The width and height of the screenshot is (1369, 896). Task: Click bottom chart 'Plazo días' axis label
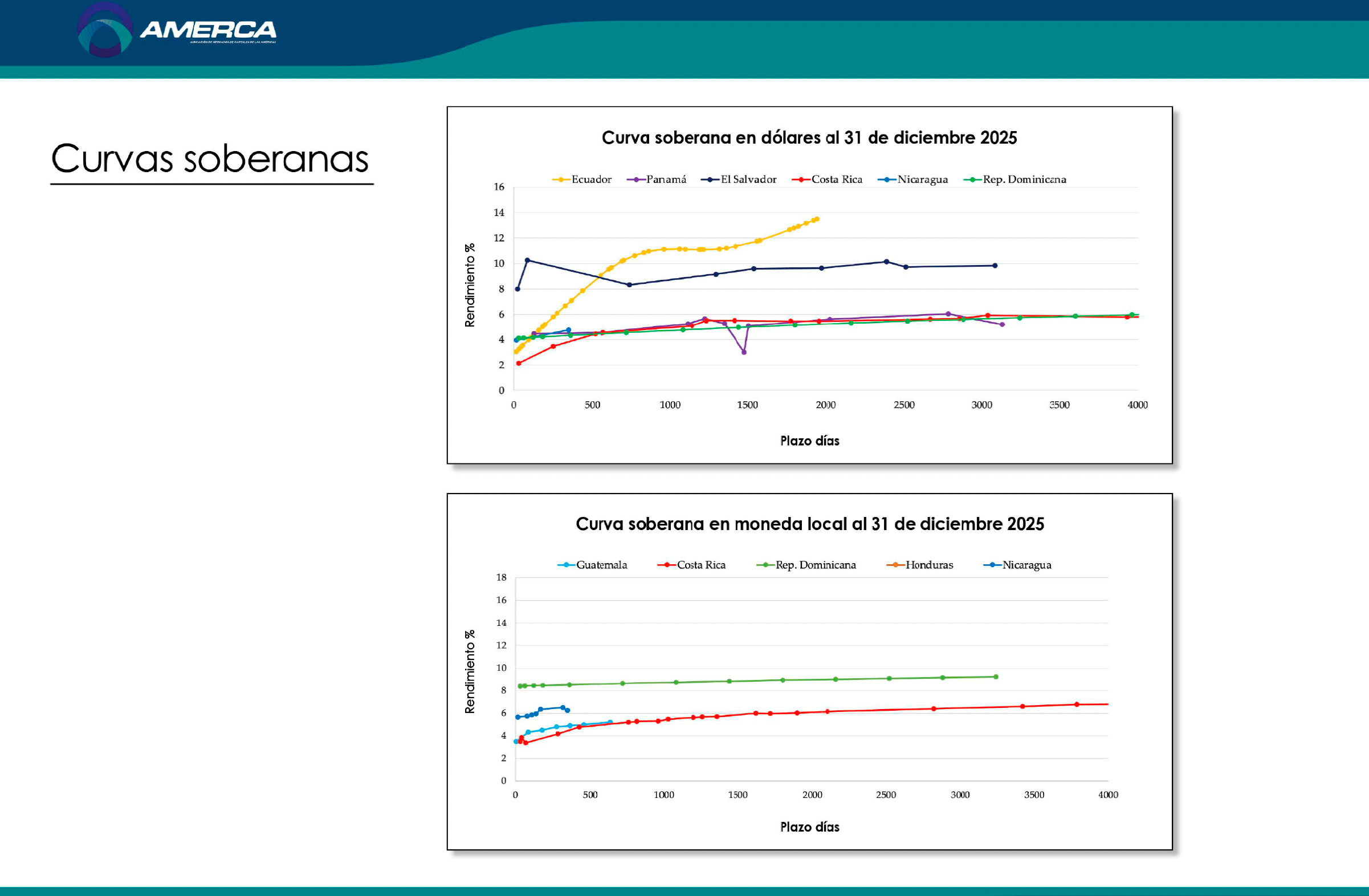click(x=809, y=827)
